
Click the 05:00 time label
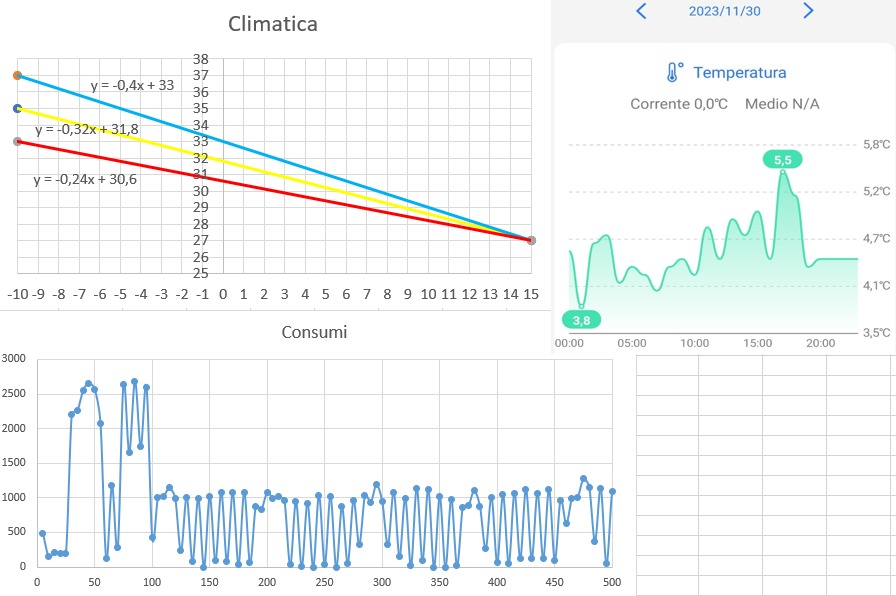[x=632, y=343]
